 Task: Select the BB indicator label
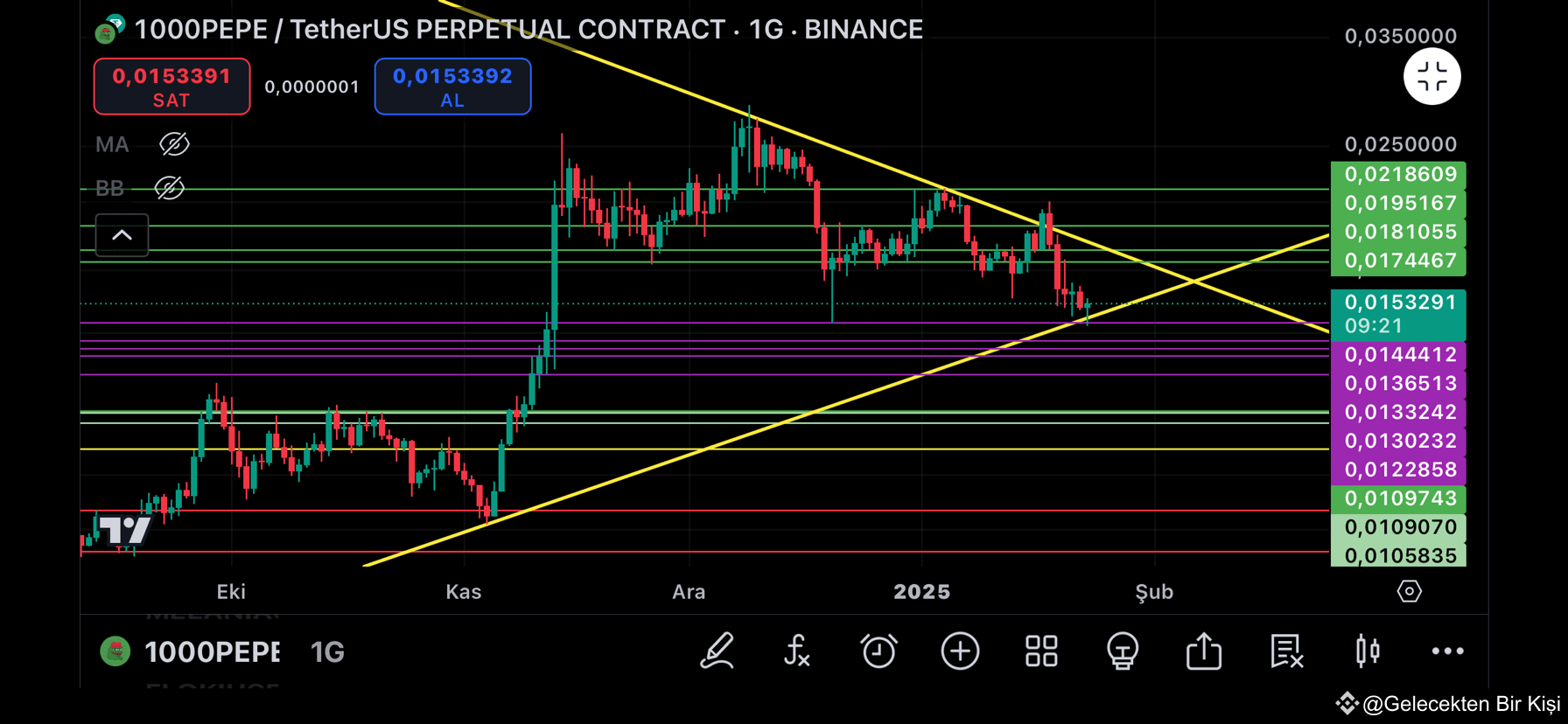pos(109,188)
